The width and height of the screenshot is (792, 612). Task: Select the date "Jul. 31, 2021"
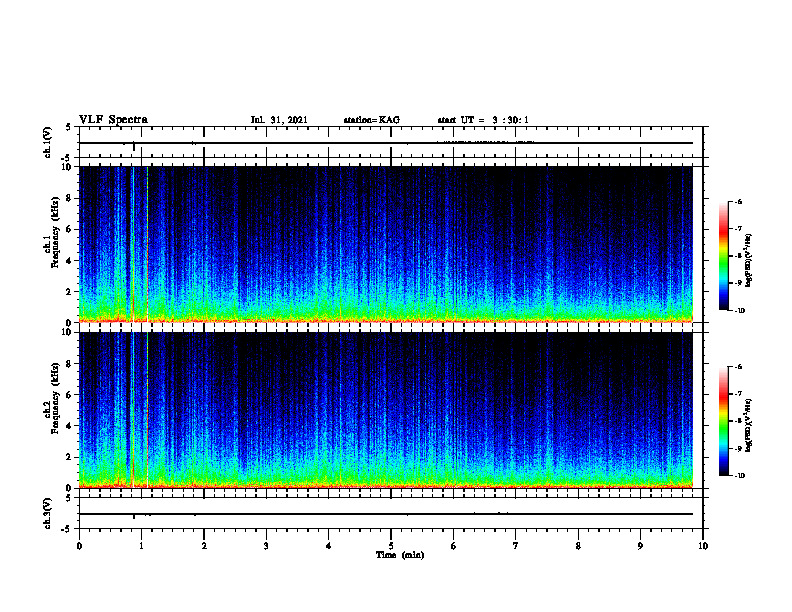(279, 120)
